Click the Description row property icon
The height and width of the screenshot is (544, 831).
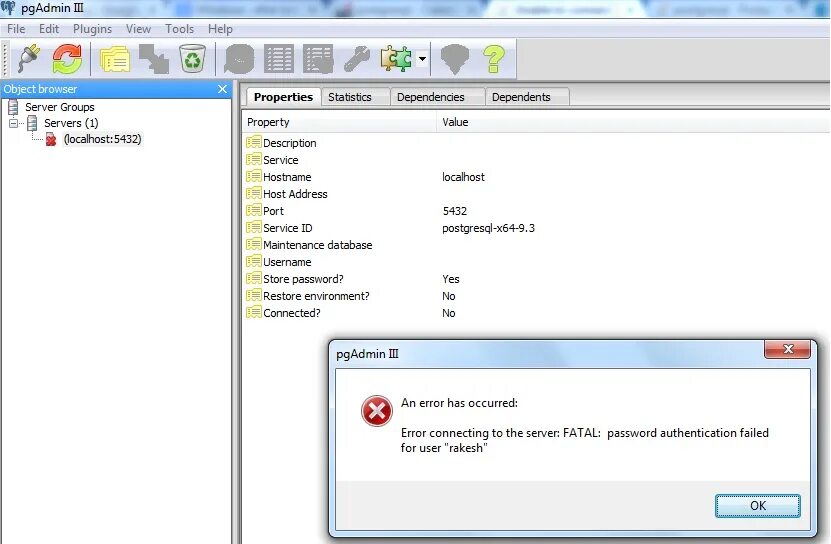pos(253,142)
